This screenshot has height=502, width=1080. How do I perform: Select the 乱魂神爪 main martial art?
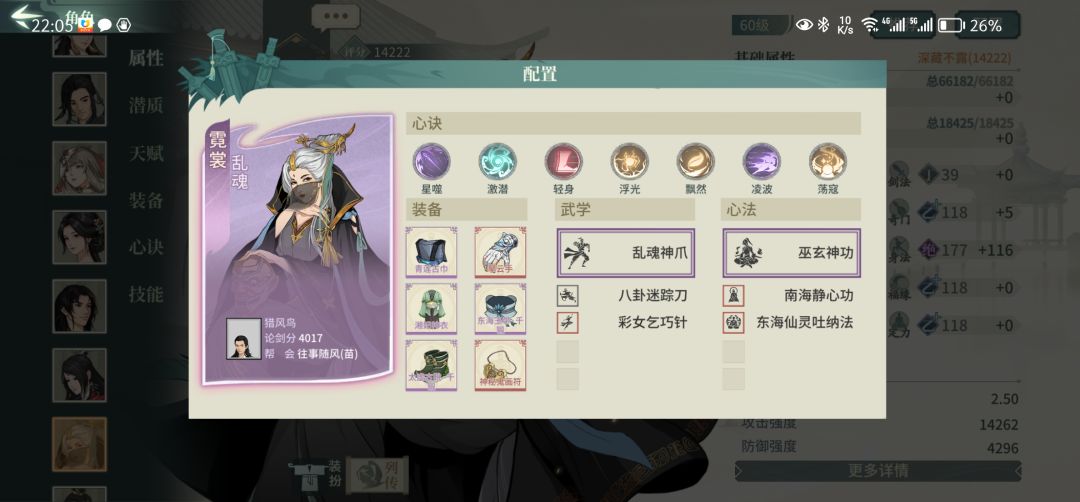(625, 253)
